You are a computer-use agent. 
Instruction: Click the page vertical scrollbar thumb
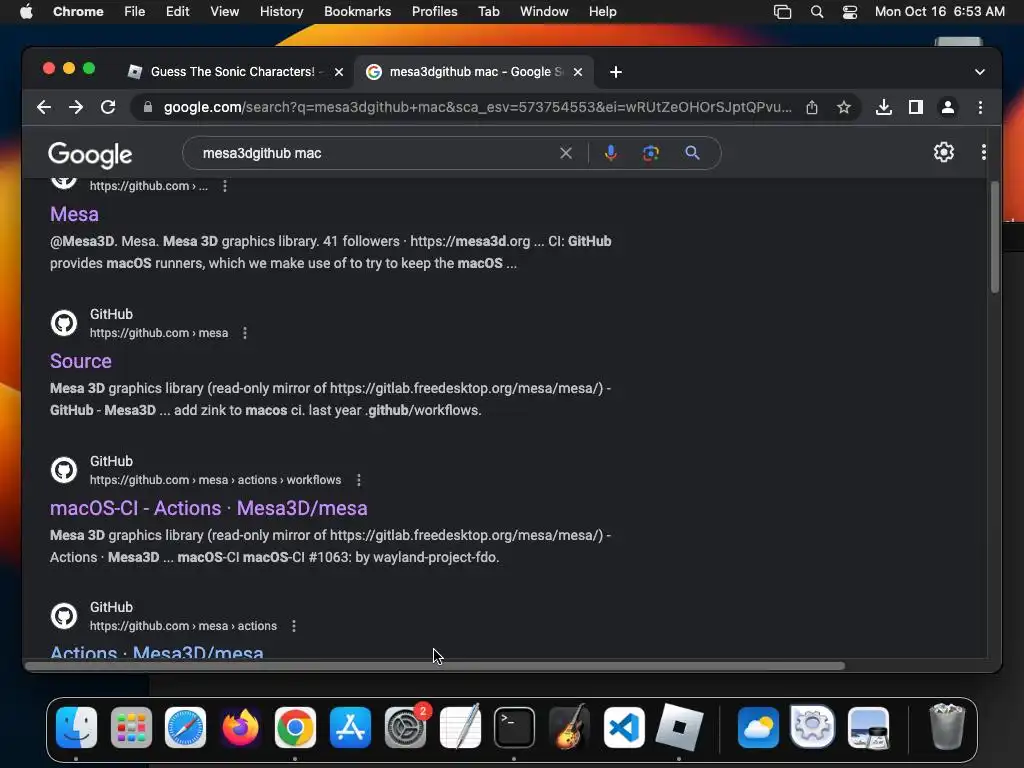pos(995,237)
